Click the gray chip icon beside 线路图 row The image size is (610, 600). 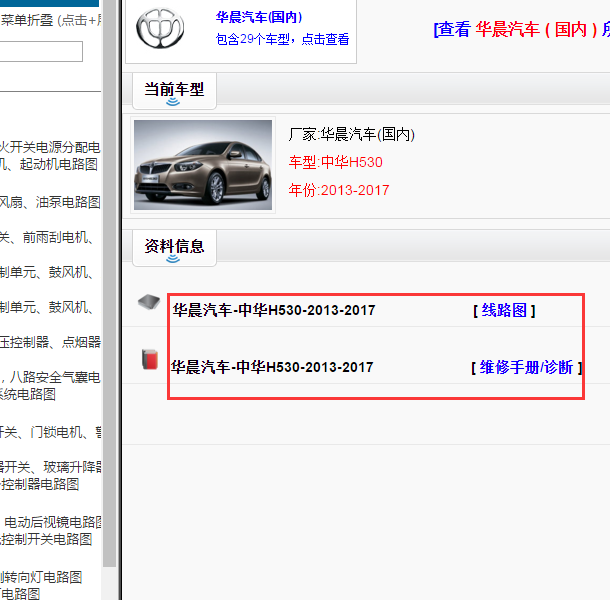click(x=149, y=302)
